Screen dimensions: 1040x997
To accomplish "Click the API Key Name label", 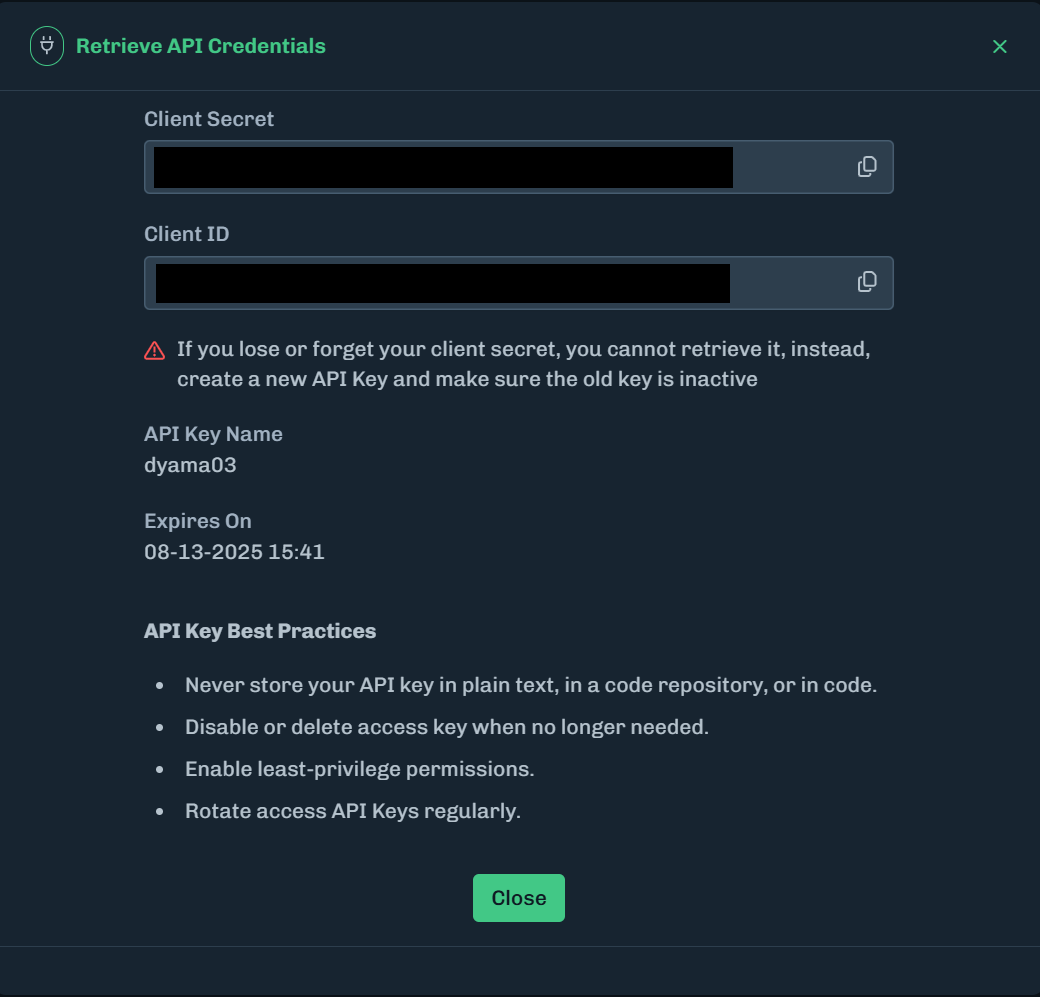I will 213,434.
